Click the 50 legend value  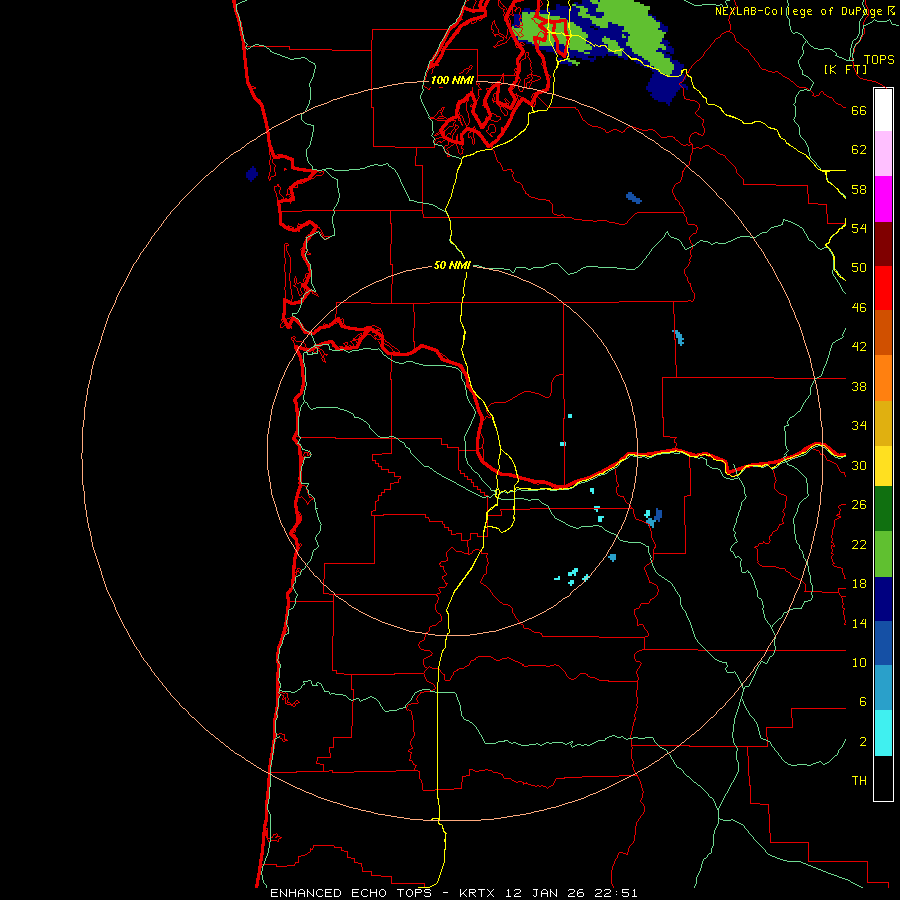click(x=859, y=268)
